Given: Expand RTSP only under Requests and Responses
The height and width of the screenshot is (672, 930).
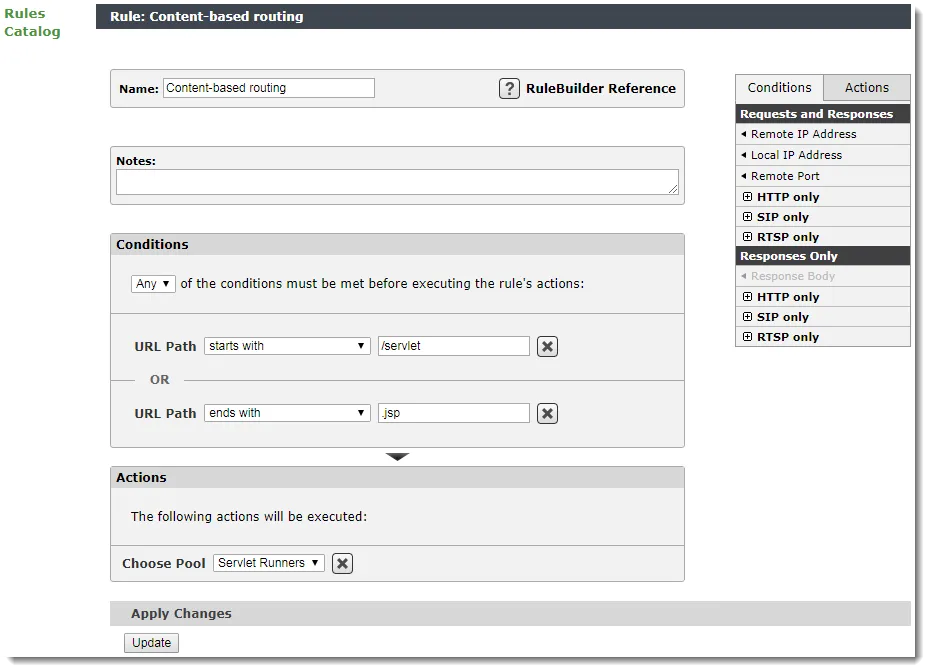Looking at the screenshot, I should pos(747,237).
